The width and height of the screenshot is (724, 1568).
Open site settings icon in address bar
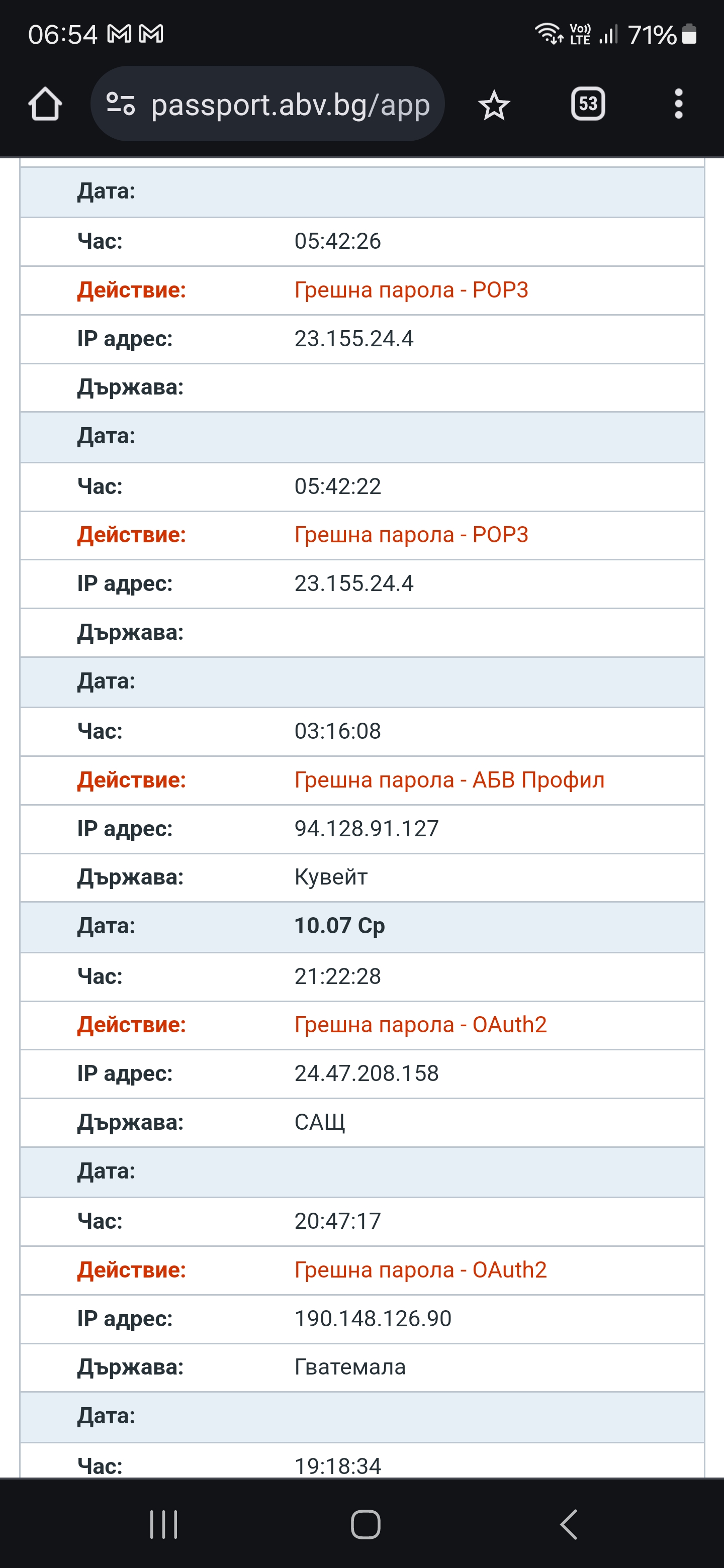point(121,104)
